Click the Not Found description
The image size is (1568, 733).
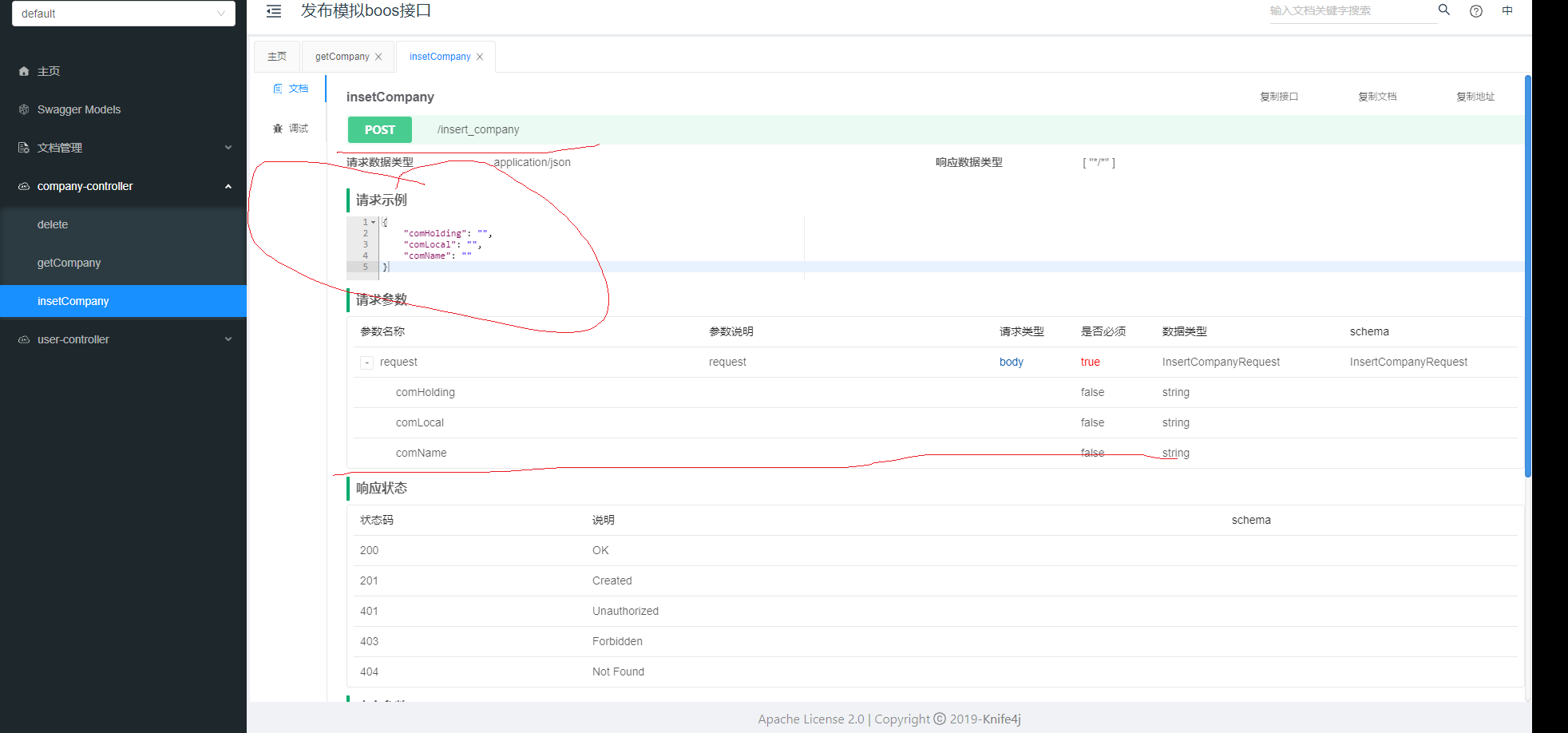point(618,672)
